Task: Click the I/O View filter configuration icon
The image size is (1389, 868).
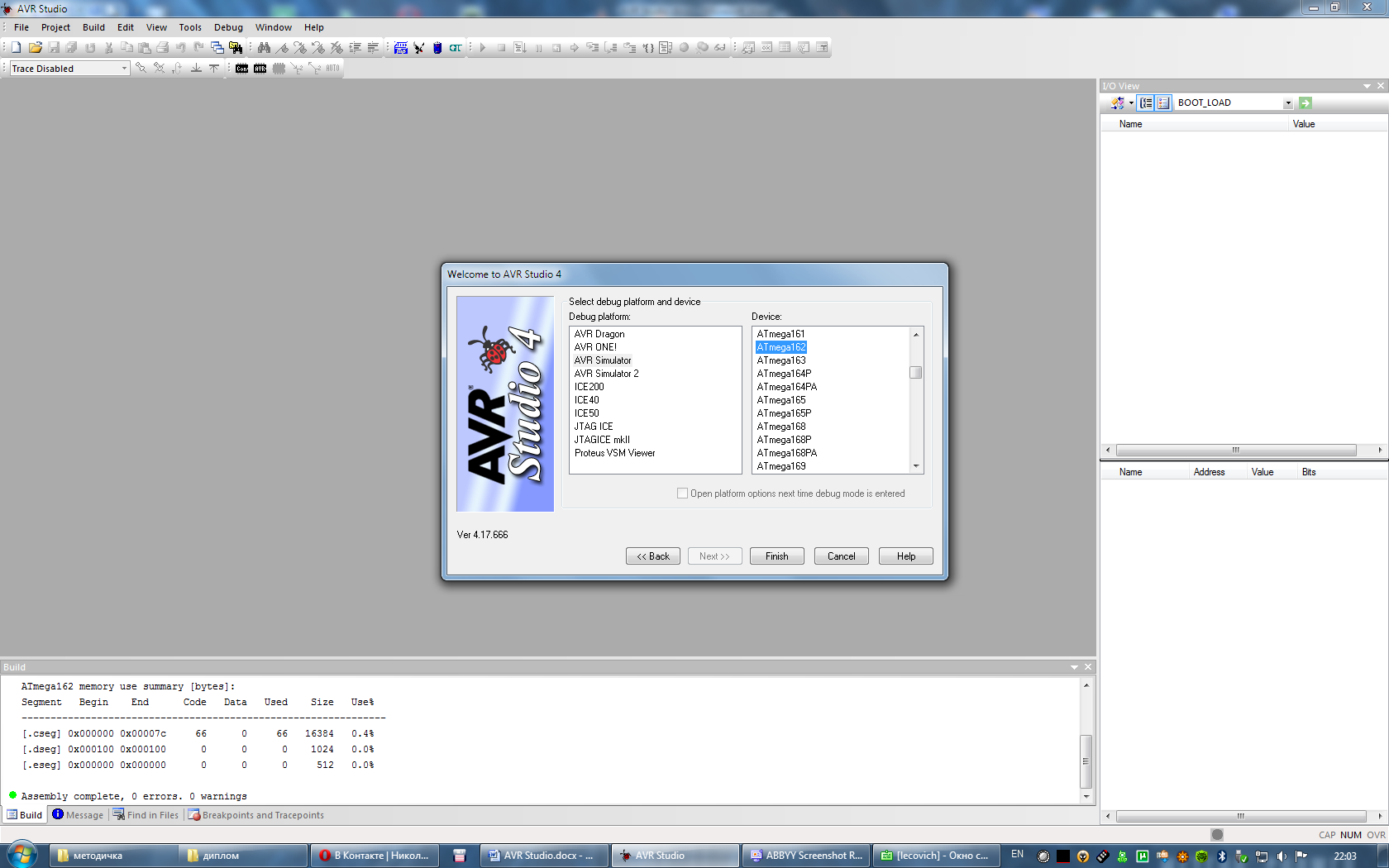Action: pos(1118,103)
